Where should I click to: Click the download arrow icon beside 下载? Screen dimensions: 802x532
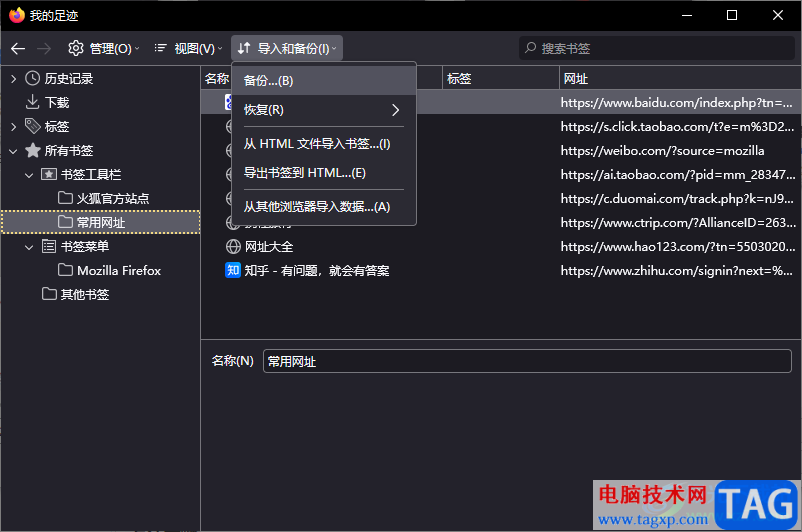click(x=32, y=102)
